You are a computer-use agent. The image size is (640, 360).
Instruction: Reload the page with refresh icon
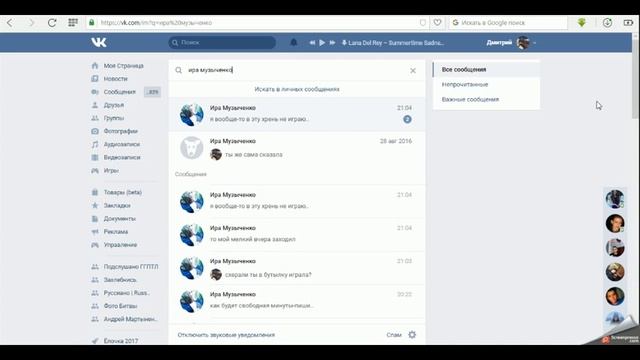click(x=52, y=23)
